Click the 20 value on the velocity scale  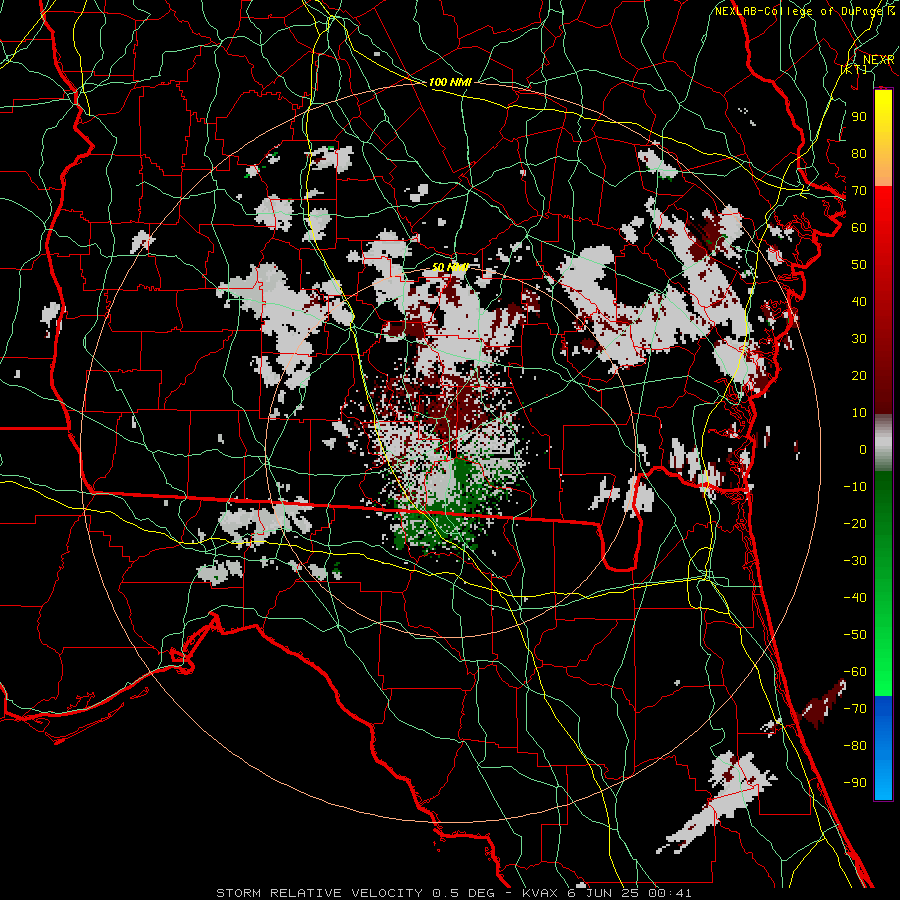[x=859, y=375]
